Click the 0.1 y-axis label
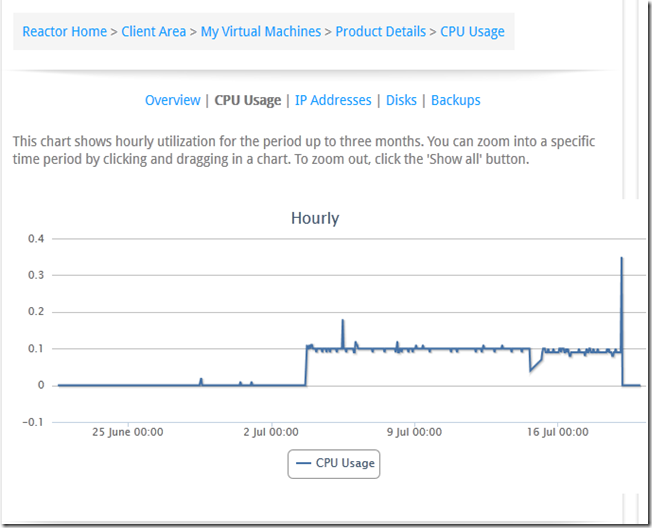Viewport: 652px width, 528px height. click(x=36, y=348)
